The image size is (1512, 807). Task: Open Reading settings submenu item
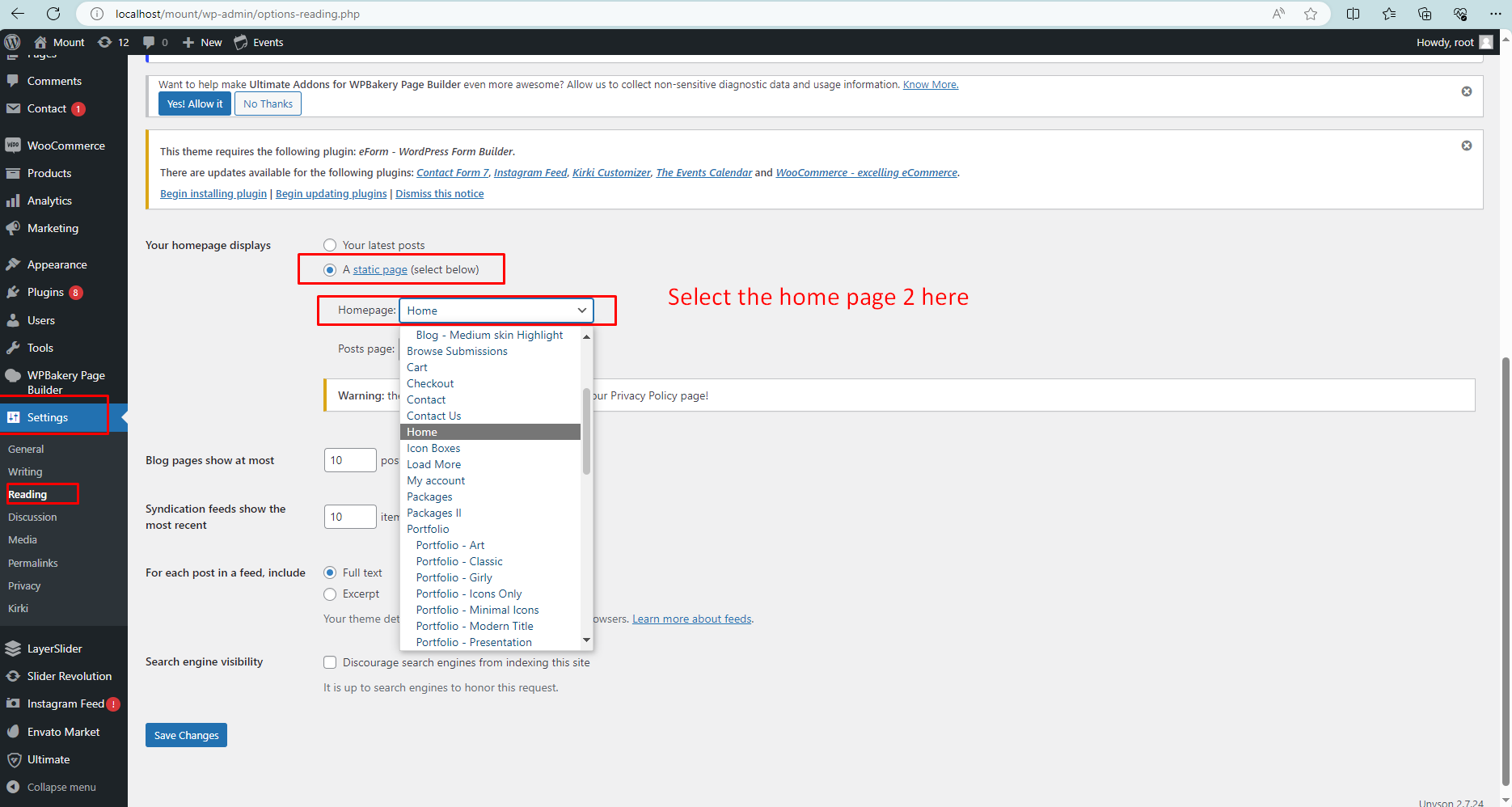27,494
